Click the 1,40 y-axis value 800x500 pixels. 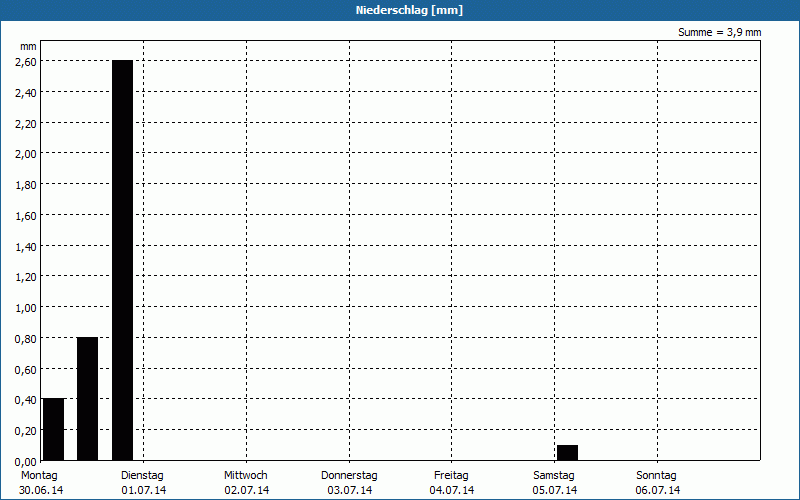point(26,247)
